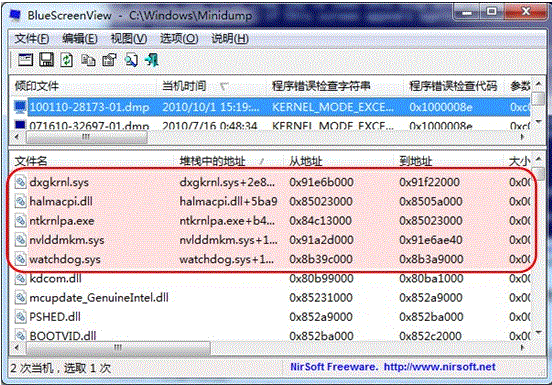Click the upper pane scroll-down arrow

[x=538, y=122]
